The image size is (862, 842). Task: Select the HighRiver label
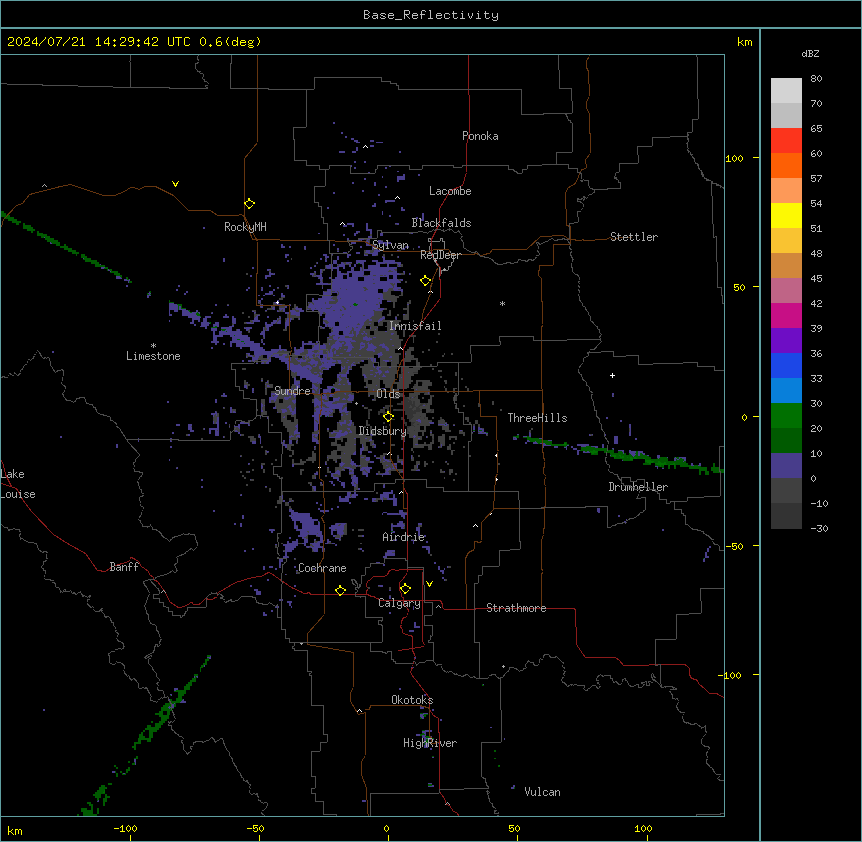(430, 743)
